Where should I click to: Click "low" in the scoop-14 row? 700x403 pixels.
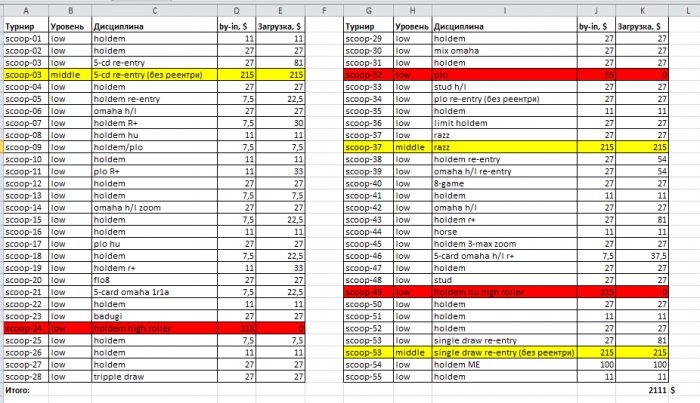tap(58, 208)
